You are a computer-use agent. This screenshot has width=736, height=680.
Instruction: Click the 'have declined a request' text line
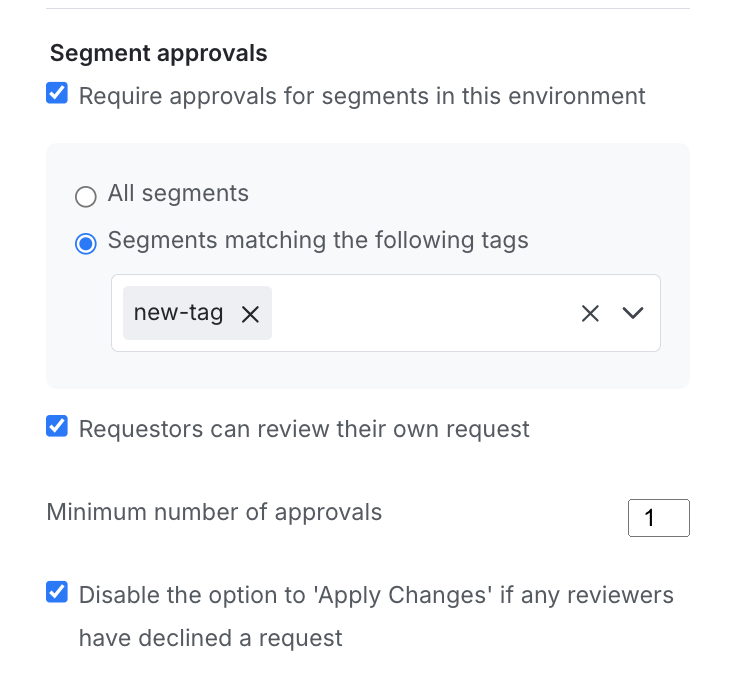click(210, 638)
